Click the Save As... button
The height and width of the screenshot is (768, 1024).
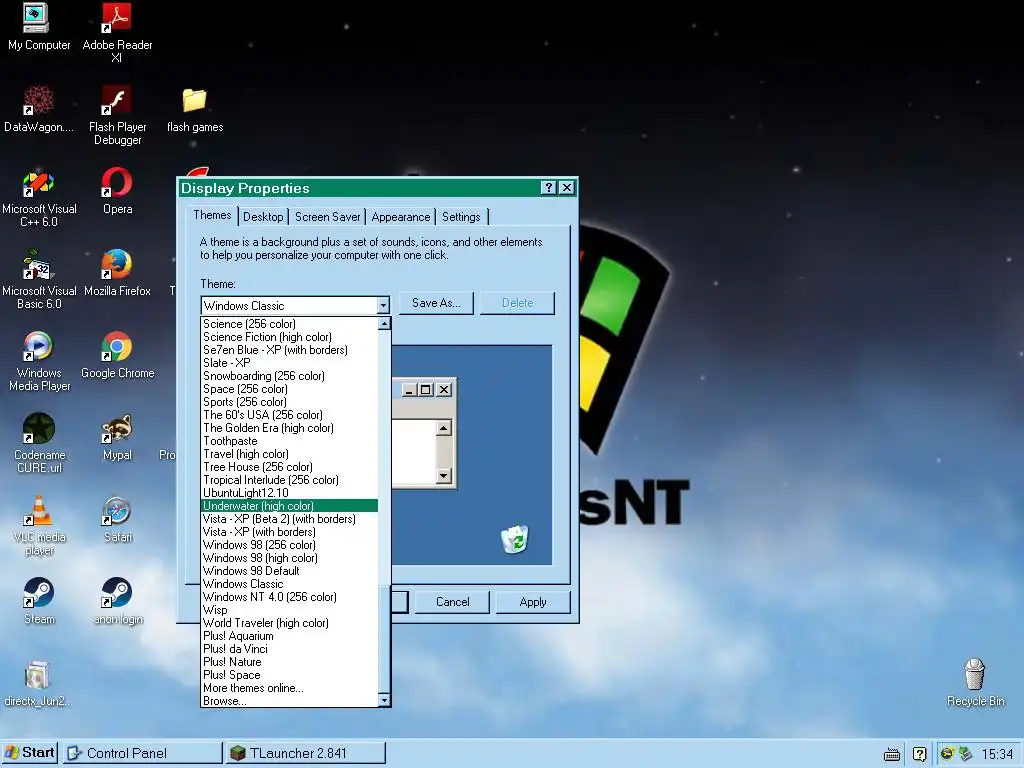(x=436, y=303)
